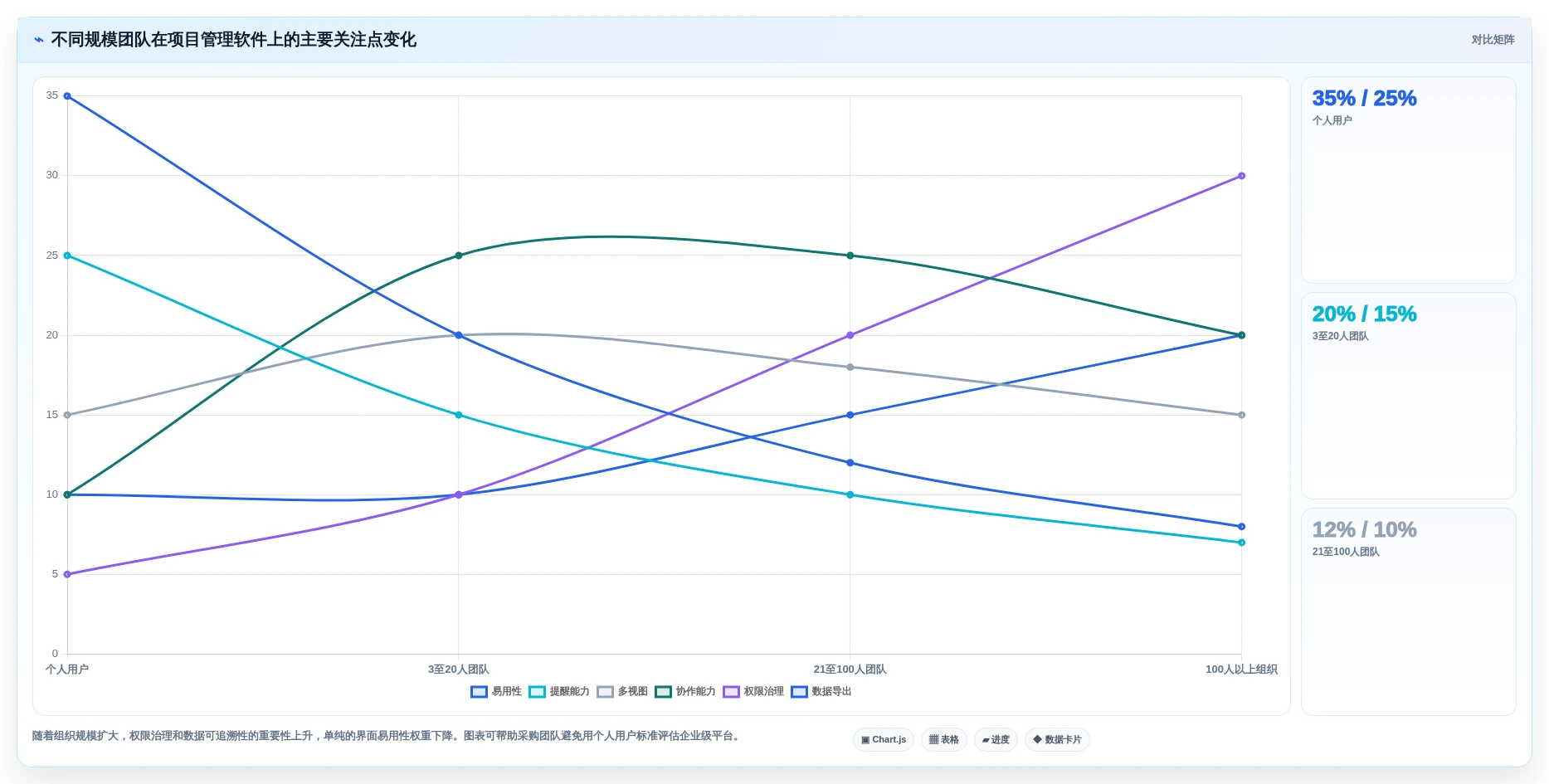Click 权限治理 data point at 30 for 100人以上组织
1549x784 pixels.
point(1241,176)
